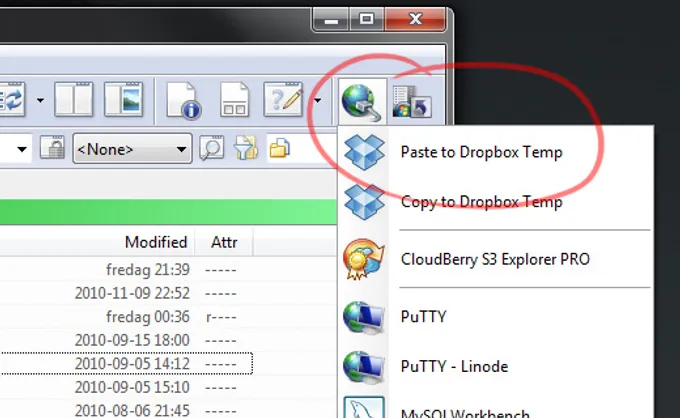Choose PuTTY - Linode menu entry
Image resolution: width=680 pixels, height=418 pixels.
click(x=454, y=366)
